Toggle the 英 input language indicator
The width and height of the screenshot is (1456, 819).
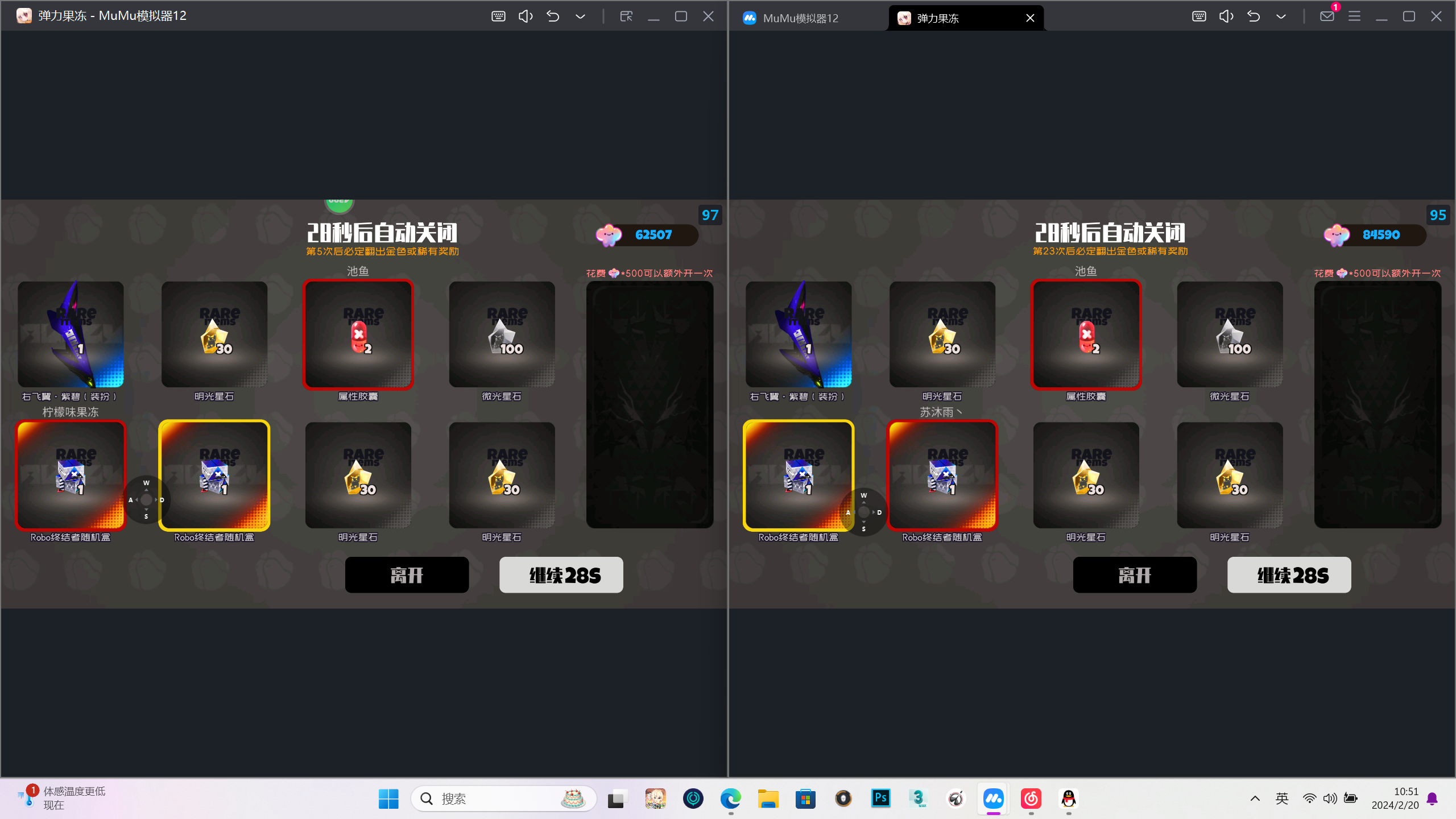[1282, 799]
